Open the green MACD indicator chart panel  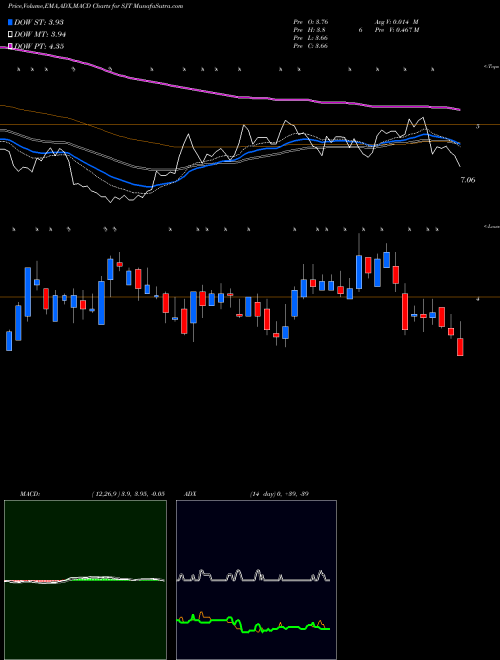tap(85, 580)
